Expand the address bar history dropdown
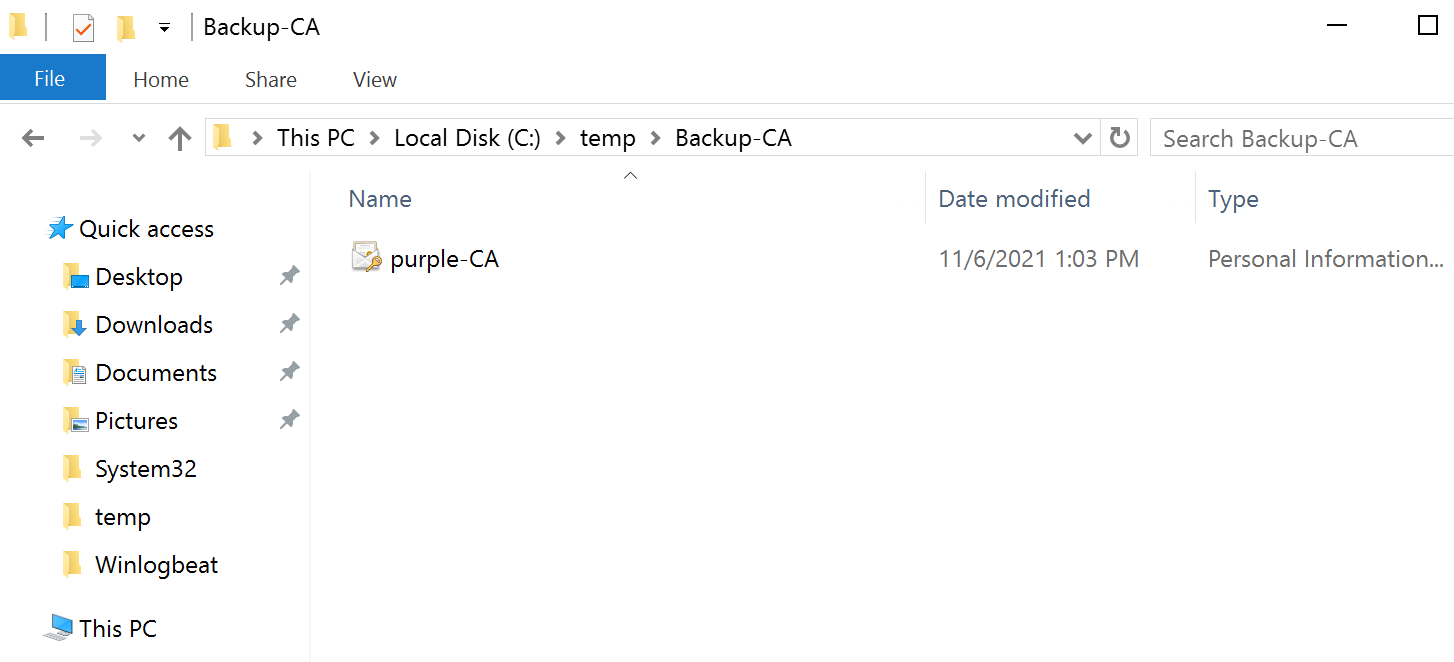 pos(1082,138)
